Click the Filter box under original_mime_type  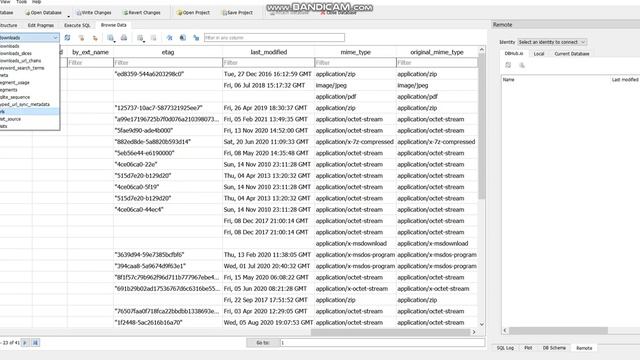point(437,63)
